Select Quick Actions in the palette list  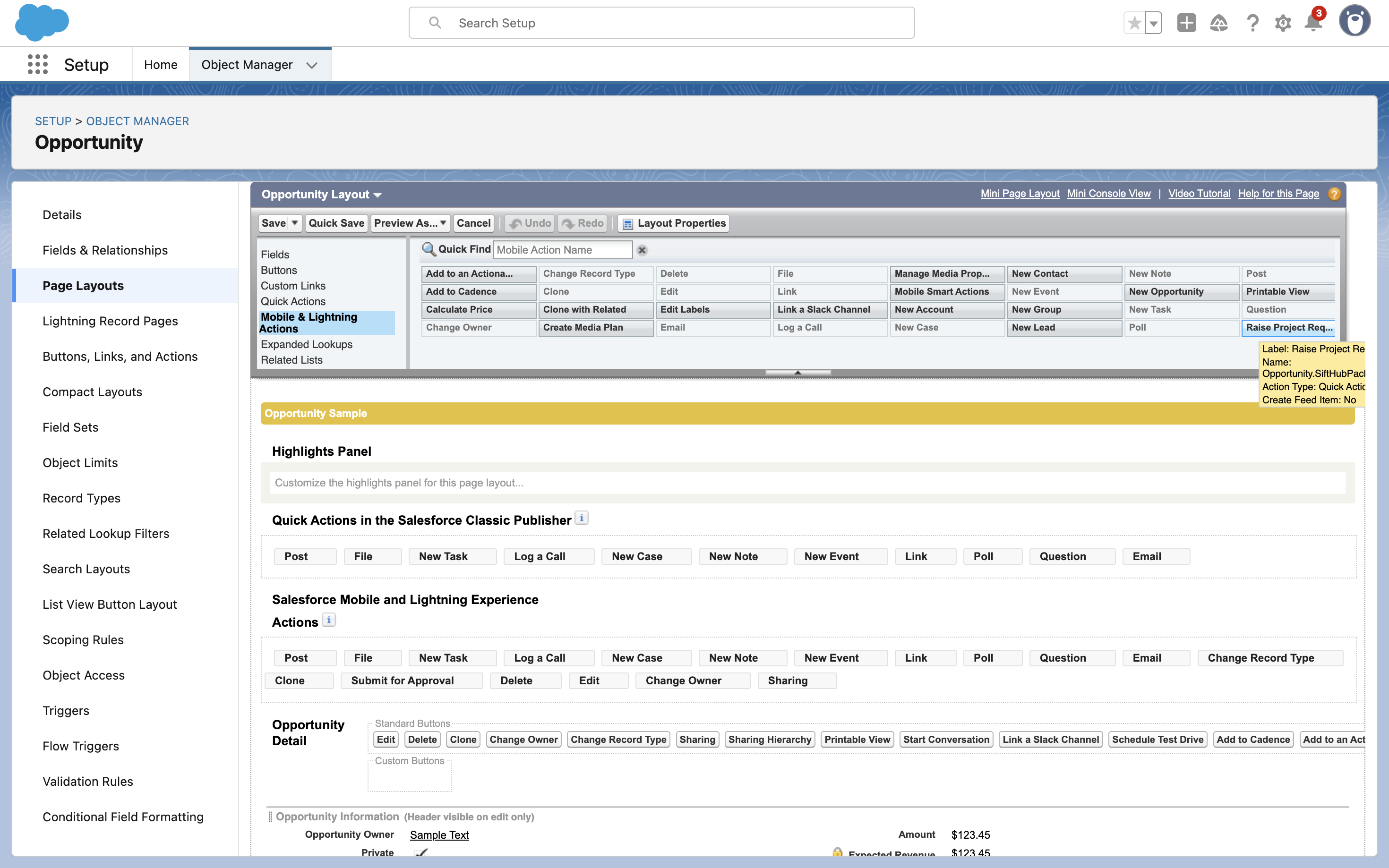pos(293,301)
